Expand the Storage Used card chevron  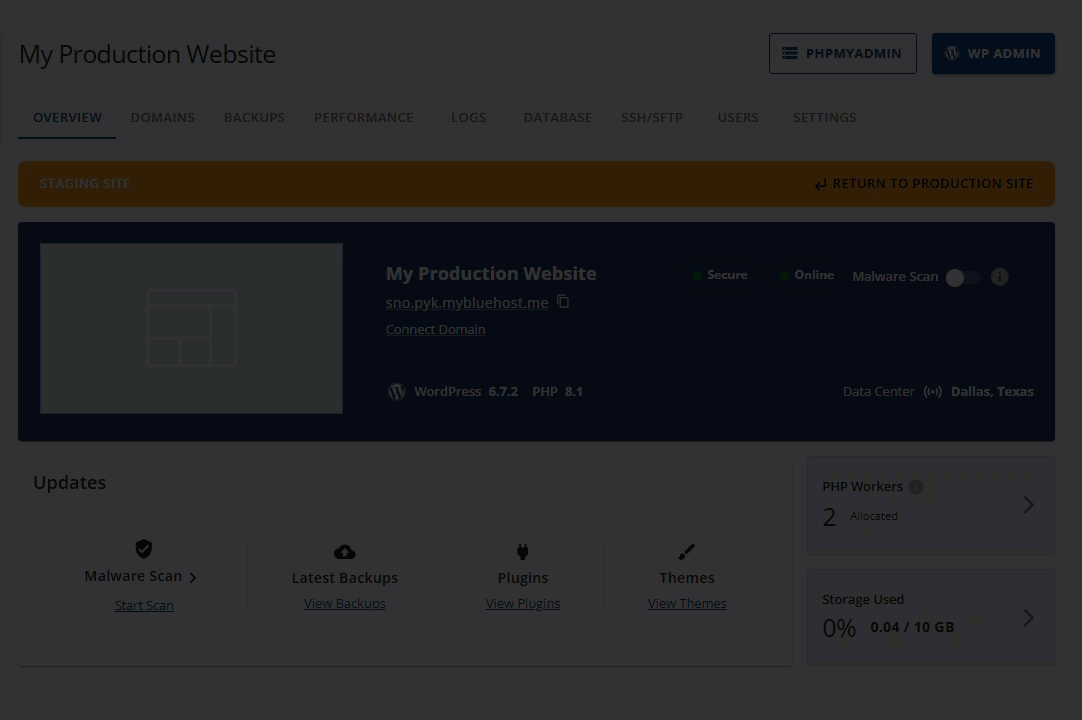click(x=1028, y=617)
